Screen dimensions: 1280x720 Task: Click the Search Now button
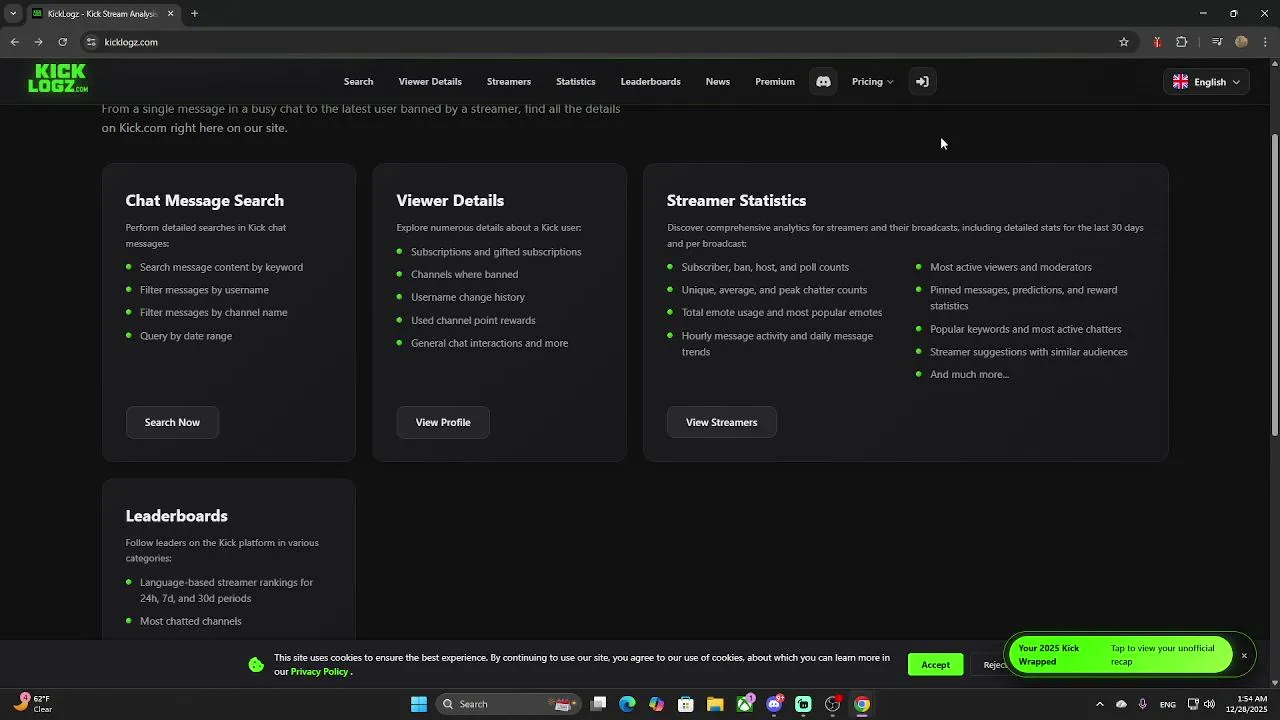172,422
